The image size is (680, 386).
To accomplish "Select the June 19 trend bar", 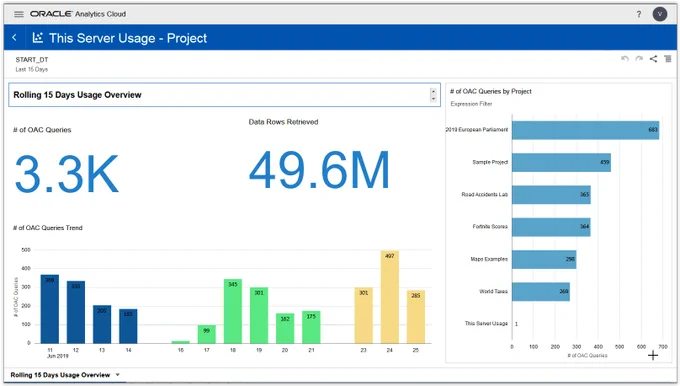I will [x=259, y=315].
